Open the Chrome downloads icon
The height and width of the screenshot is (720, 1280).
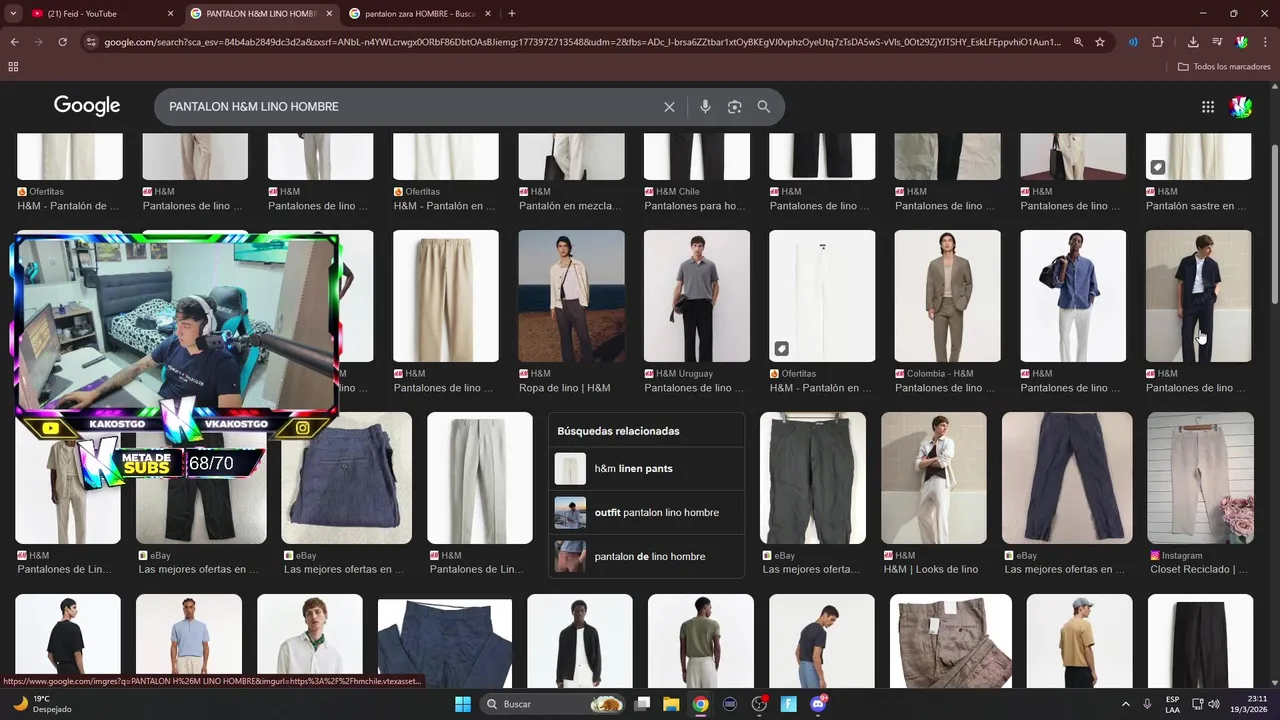1193,42
